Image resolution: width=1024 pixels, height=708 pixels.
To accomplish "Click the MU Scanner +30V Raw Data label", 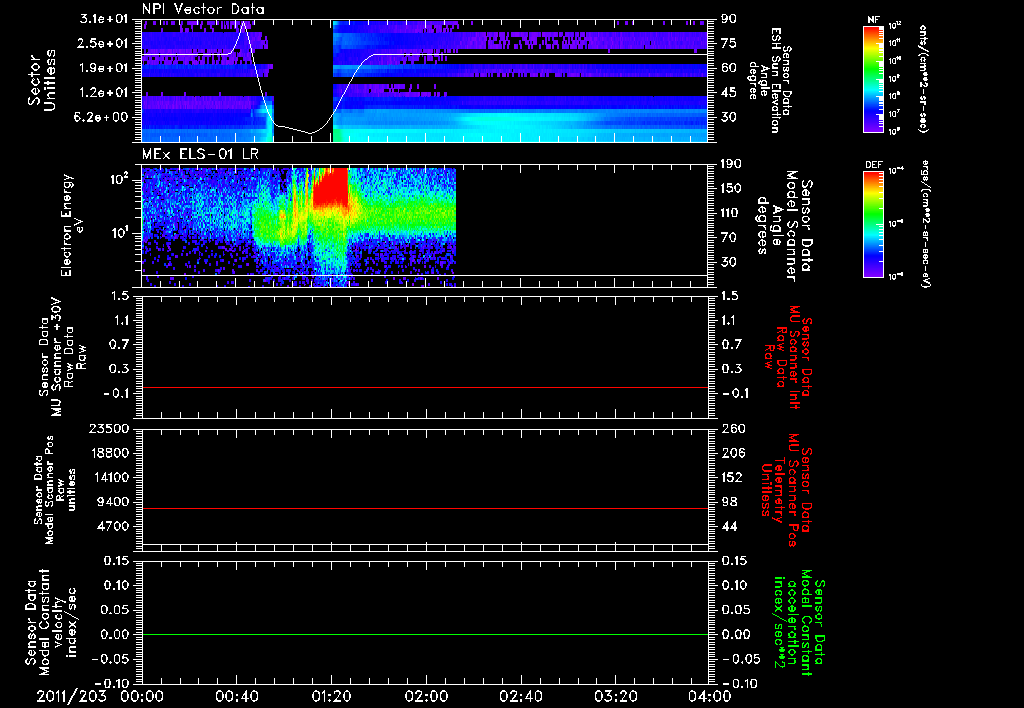I will click(62, 357).
